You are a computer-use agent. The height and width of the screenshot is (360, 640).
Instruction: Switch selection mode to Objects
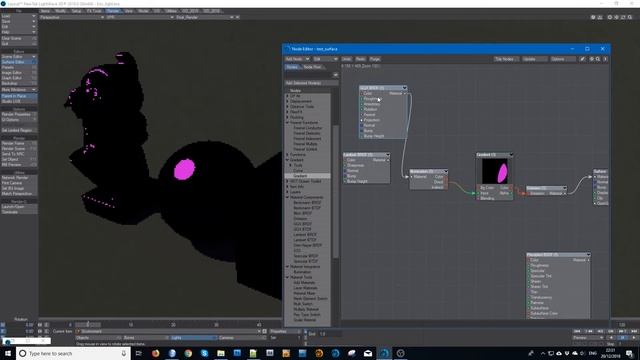click(x=99, y=338)
